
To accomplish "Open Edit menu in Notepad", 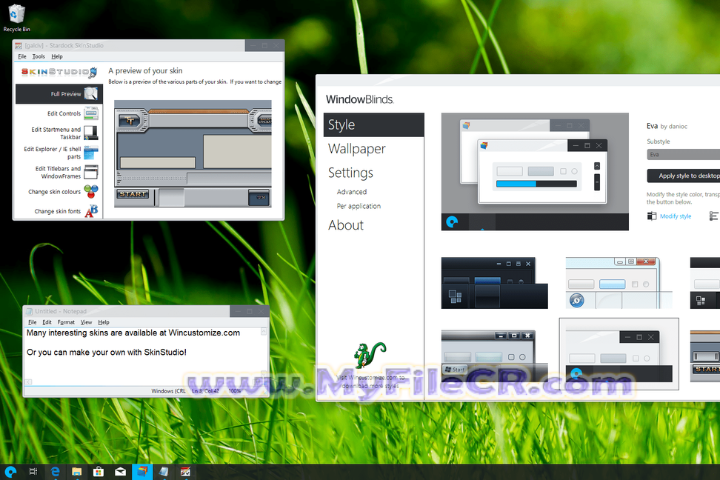I will (x=47, y=322).
